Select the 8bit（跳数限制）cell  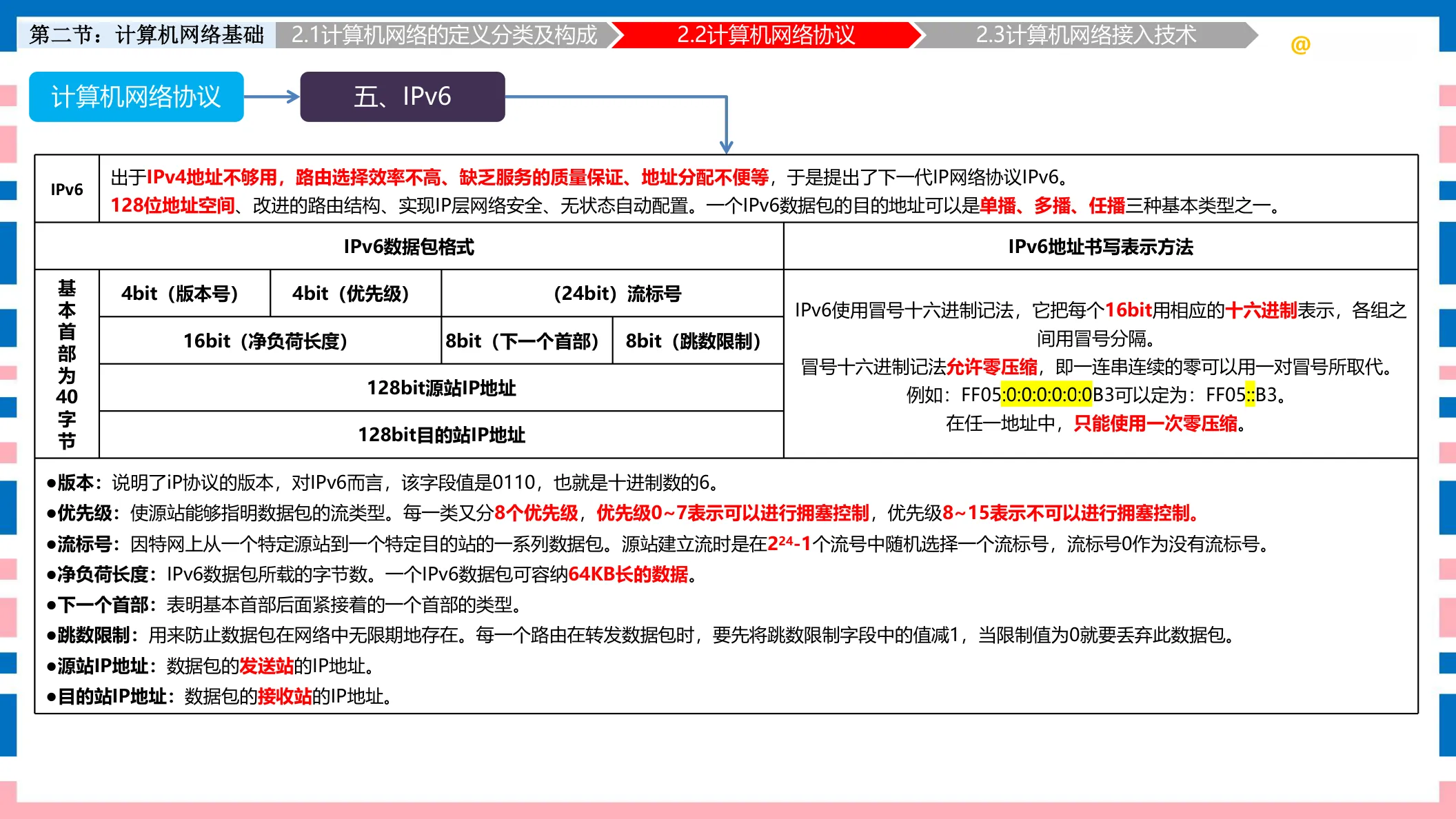click(698, 341)
